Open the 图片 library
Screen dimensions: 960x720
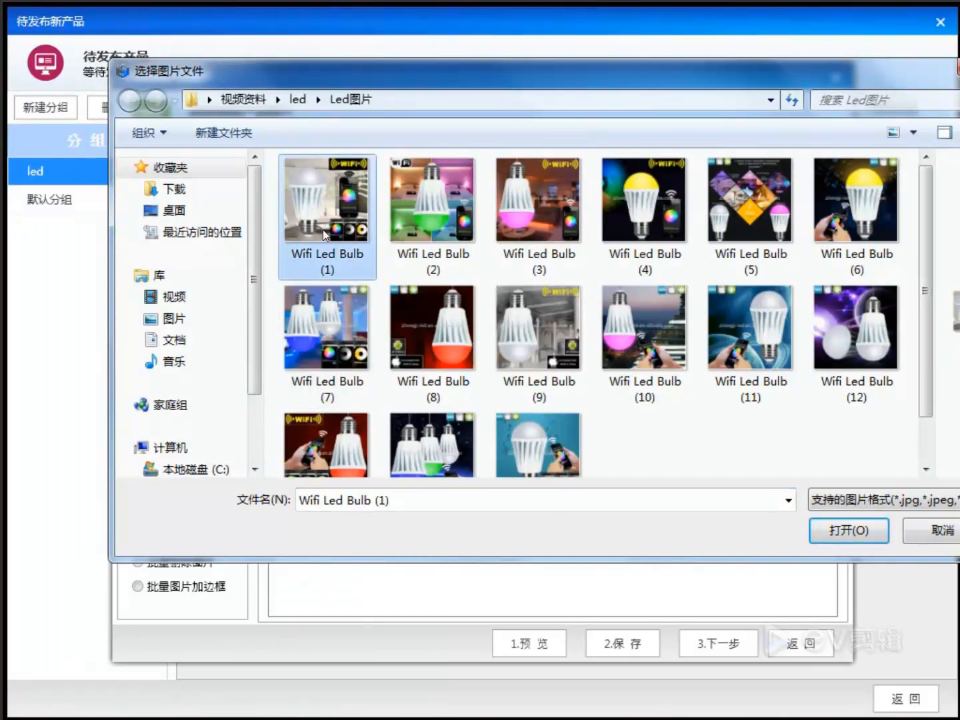click(x=164, y=318)
